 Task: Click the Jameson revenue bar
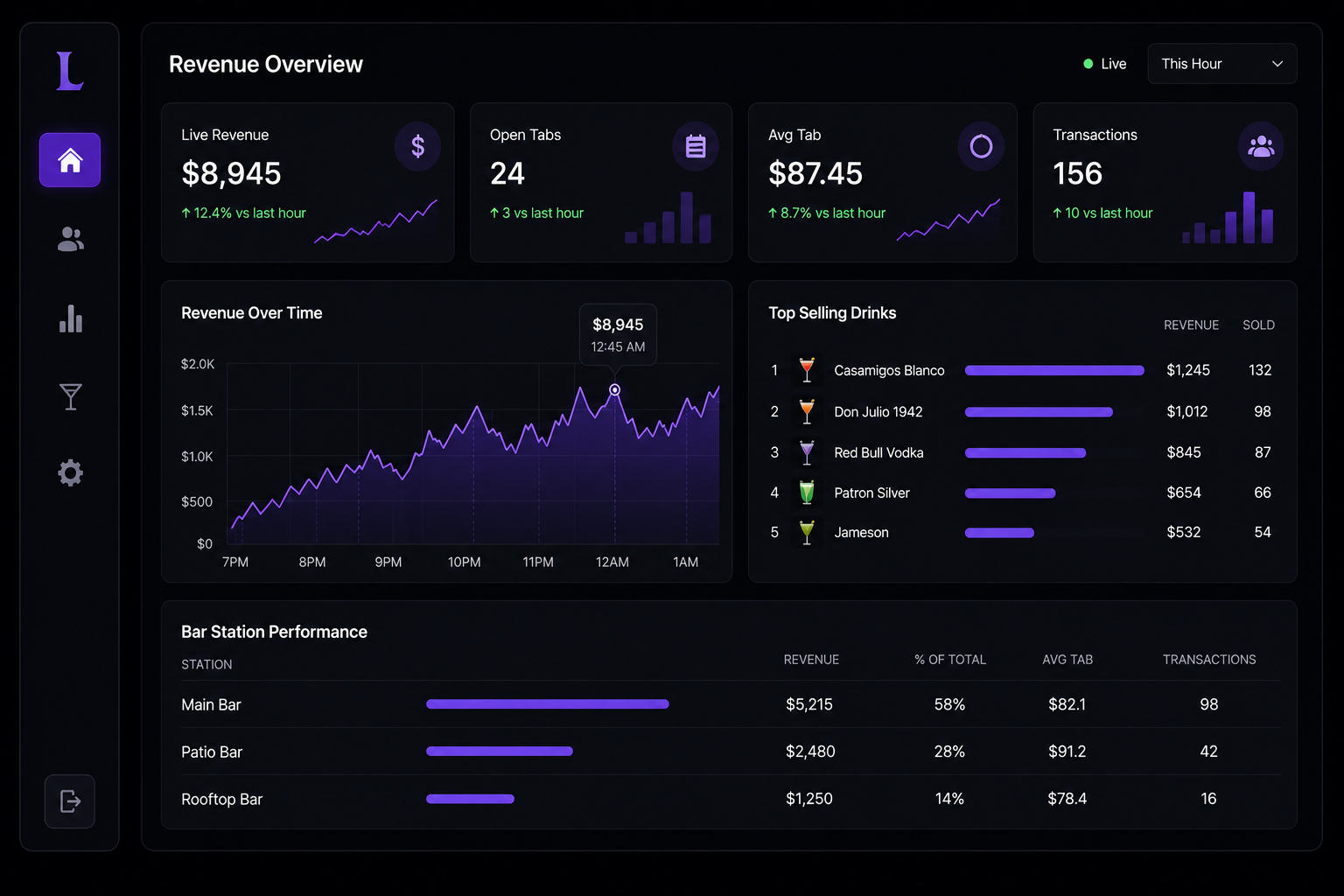[999, 533]
